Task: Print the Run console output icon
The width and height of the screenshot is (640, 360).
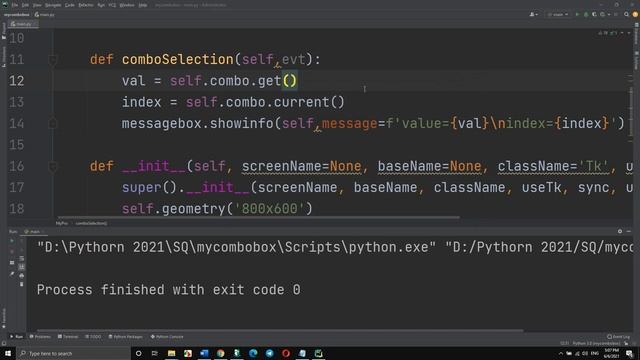Action: click(x=22, y=276)
